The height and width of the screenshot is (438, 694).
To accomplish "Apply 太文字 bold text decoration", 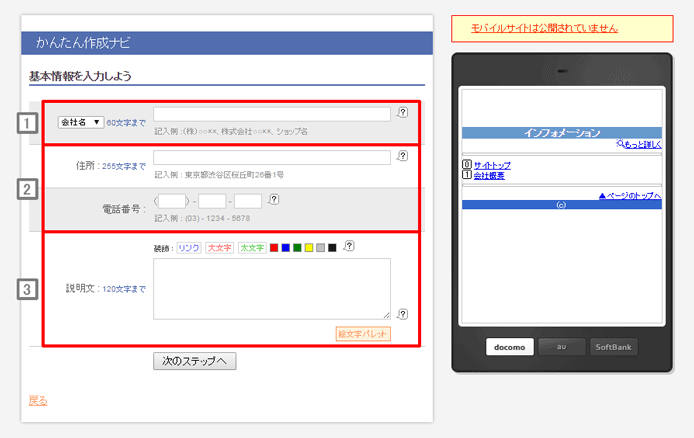I will [x=251, y=247].
